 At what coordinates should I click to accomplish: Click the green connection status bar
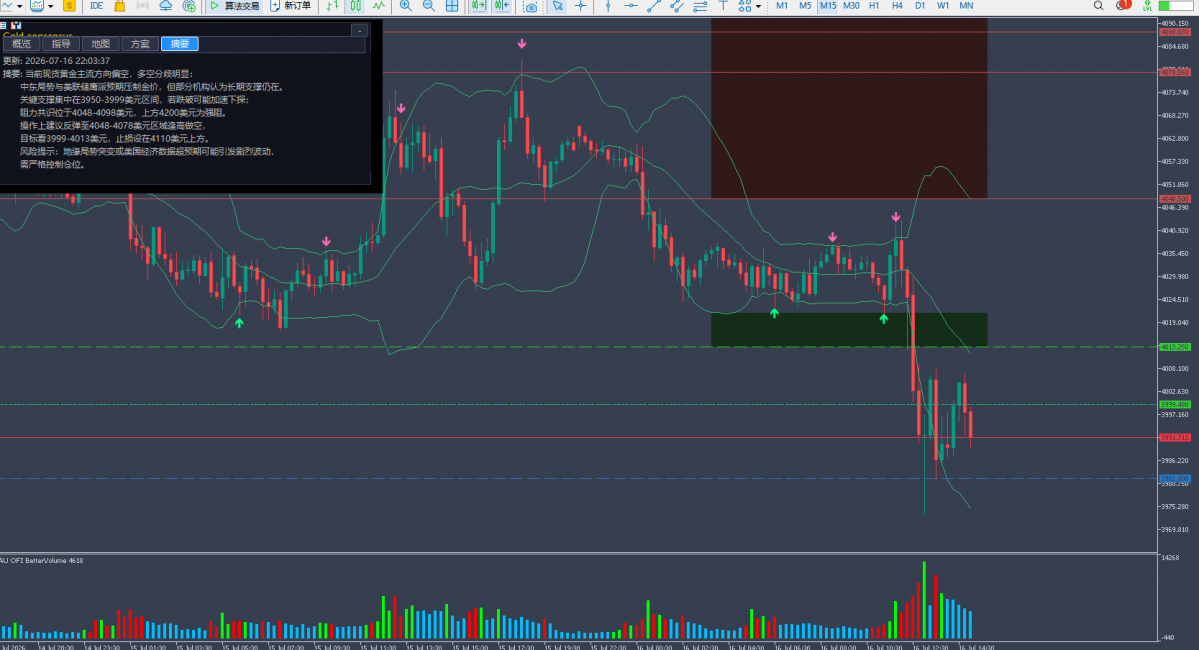1175,5
